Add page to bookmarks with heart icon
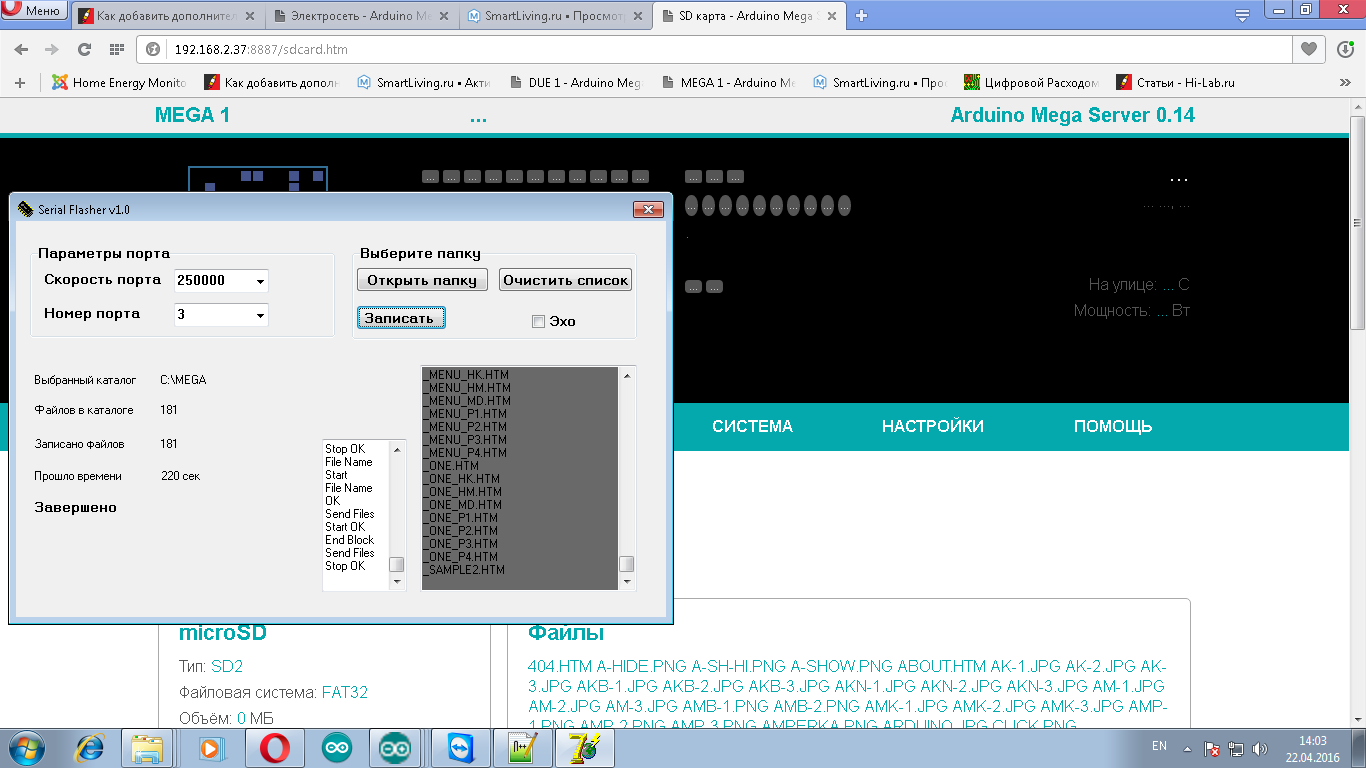 click(1308, 48)
